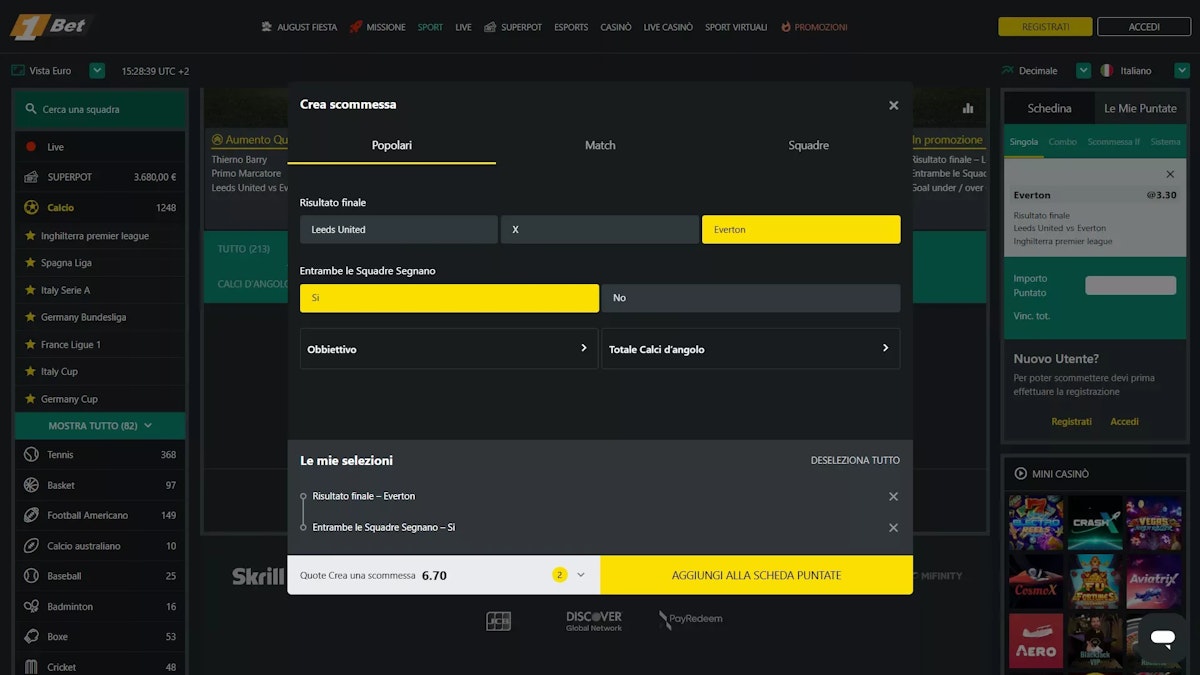This screenshot has height=675, width=1200.
Task: Open the Sport menu item
Action: click(x=430, y=27)
